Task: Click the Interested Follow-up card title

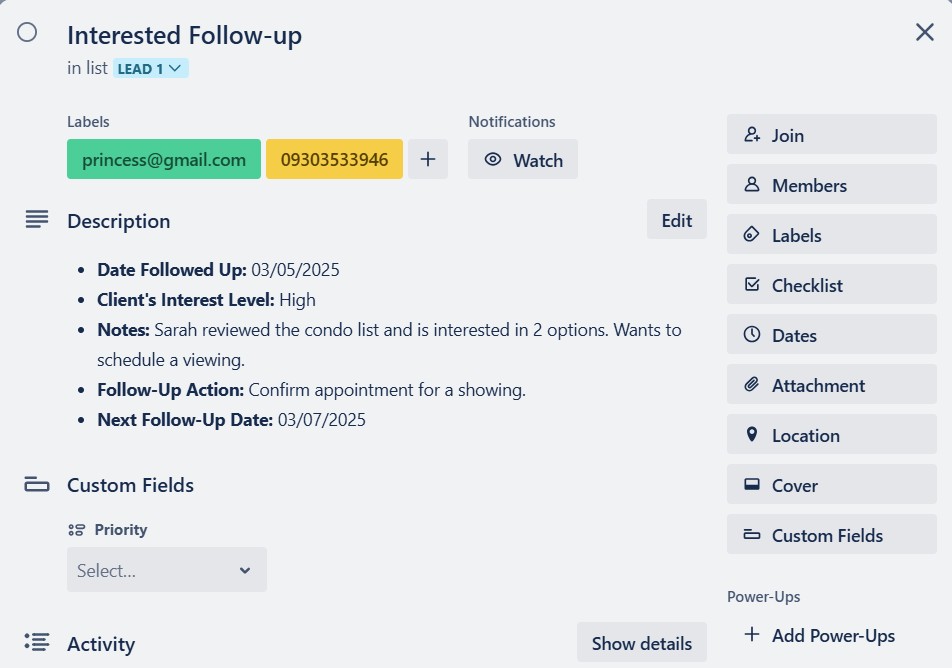Action: [184, 35]
